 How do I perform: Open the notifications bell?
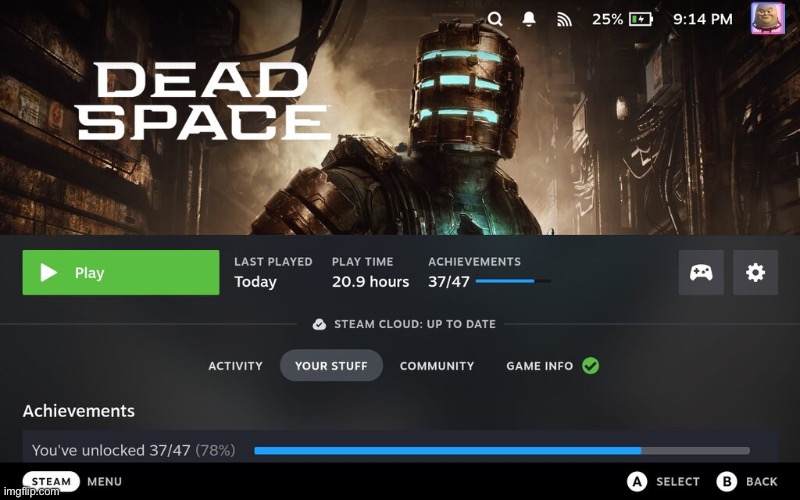tap(529, 19)
